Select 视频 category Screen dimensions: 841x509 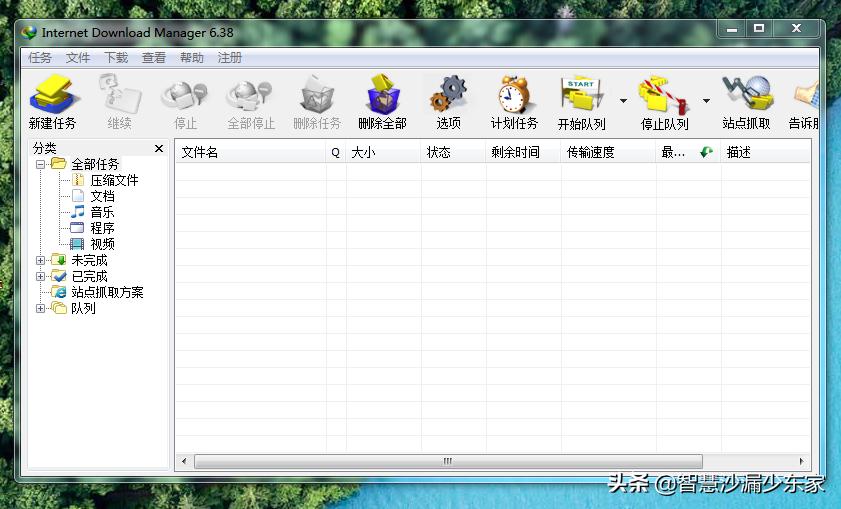(x=102, y=244)
